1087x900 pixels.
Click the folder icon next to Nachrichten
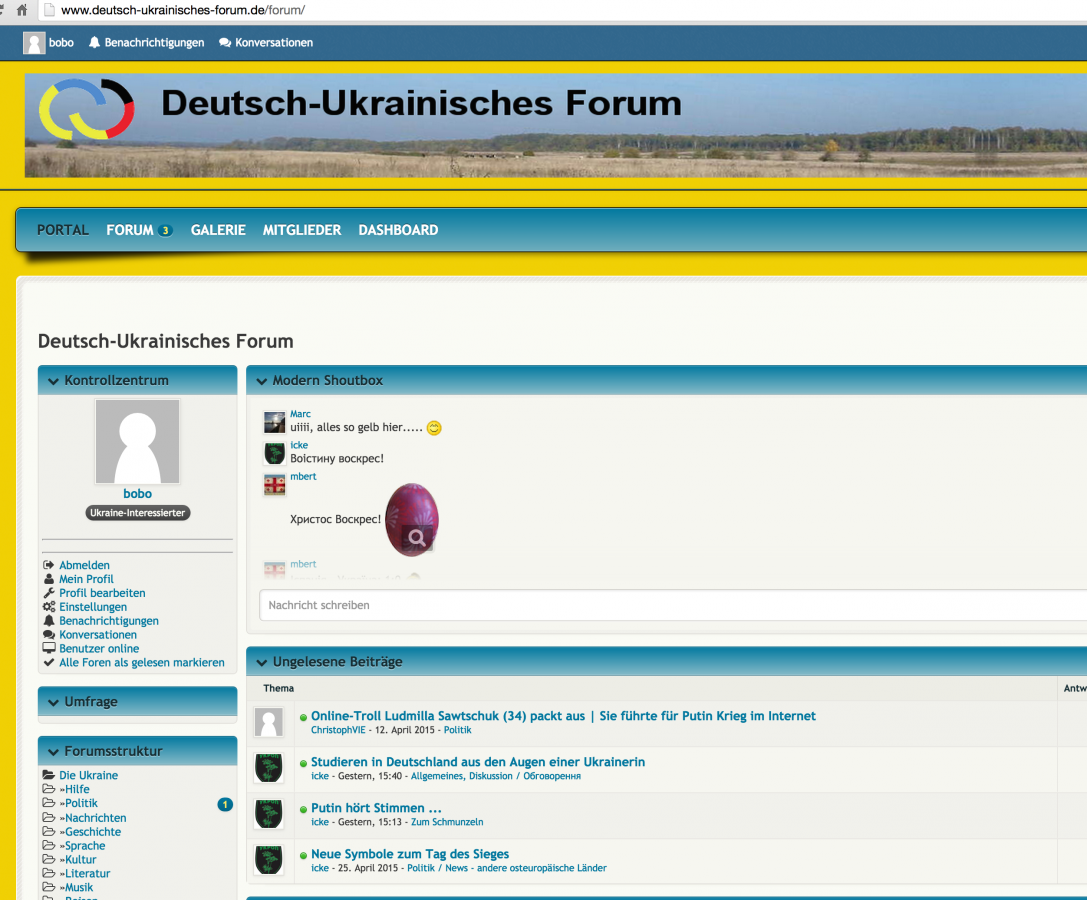(49, 817)
